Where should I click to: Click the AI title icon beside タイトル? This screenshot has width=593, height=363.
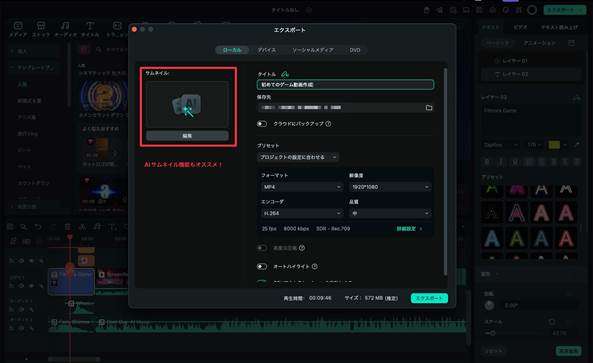(285, 74)
